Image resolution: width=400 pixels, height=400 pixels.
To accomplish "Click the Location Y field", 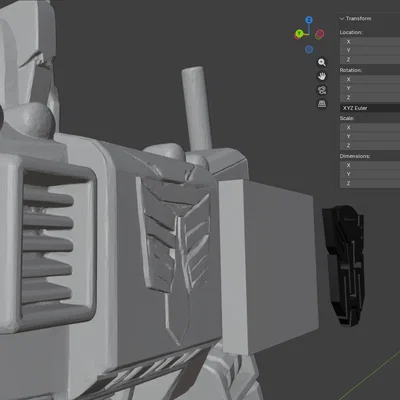I will click(x=370, y=50).
